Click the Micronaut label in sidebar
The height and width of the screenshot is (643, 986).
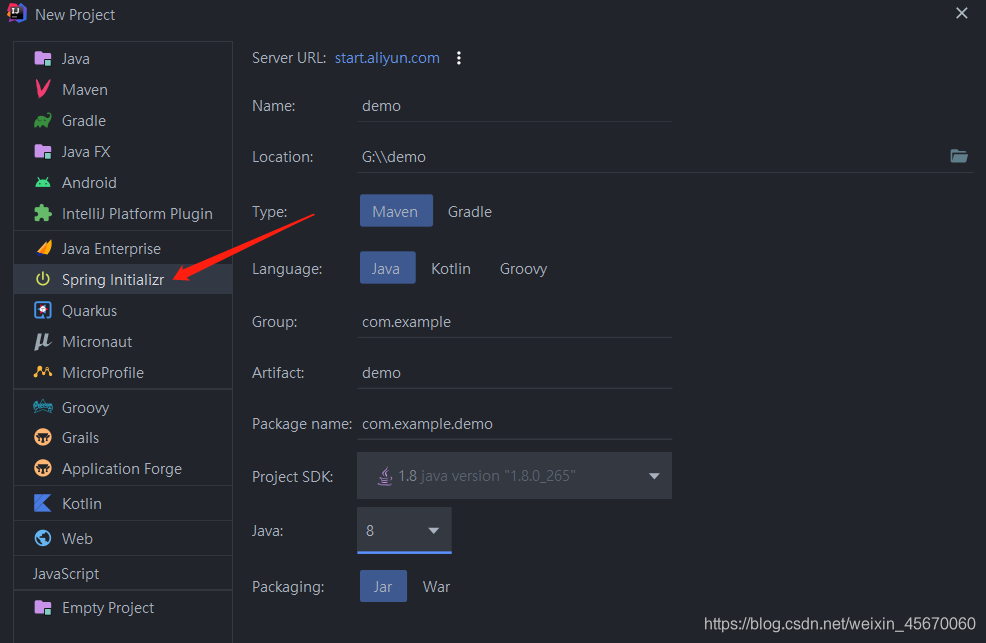point(97,341)
